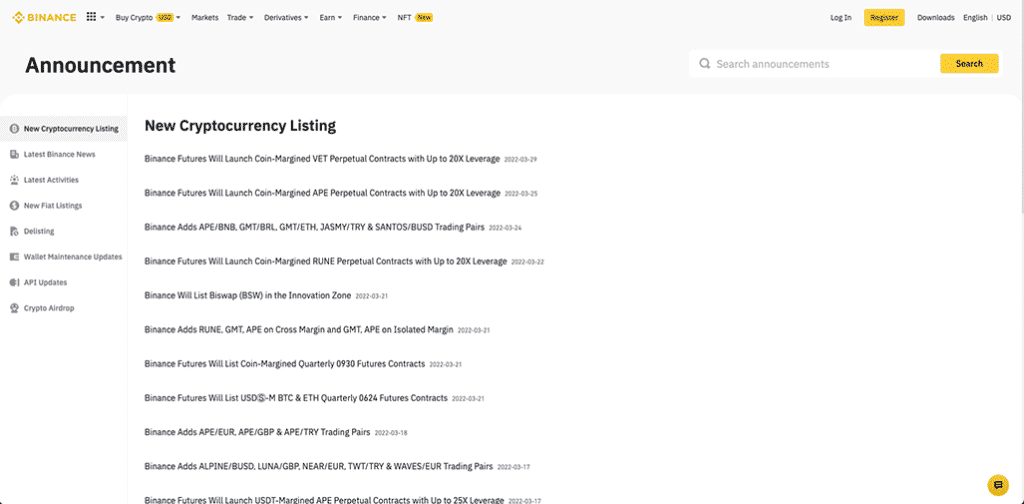Click the Crypto Airdrop sidebar icon
Screen dimensions: 1024x504
(x=14, y=308)
